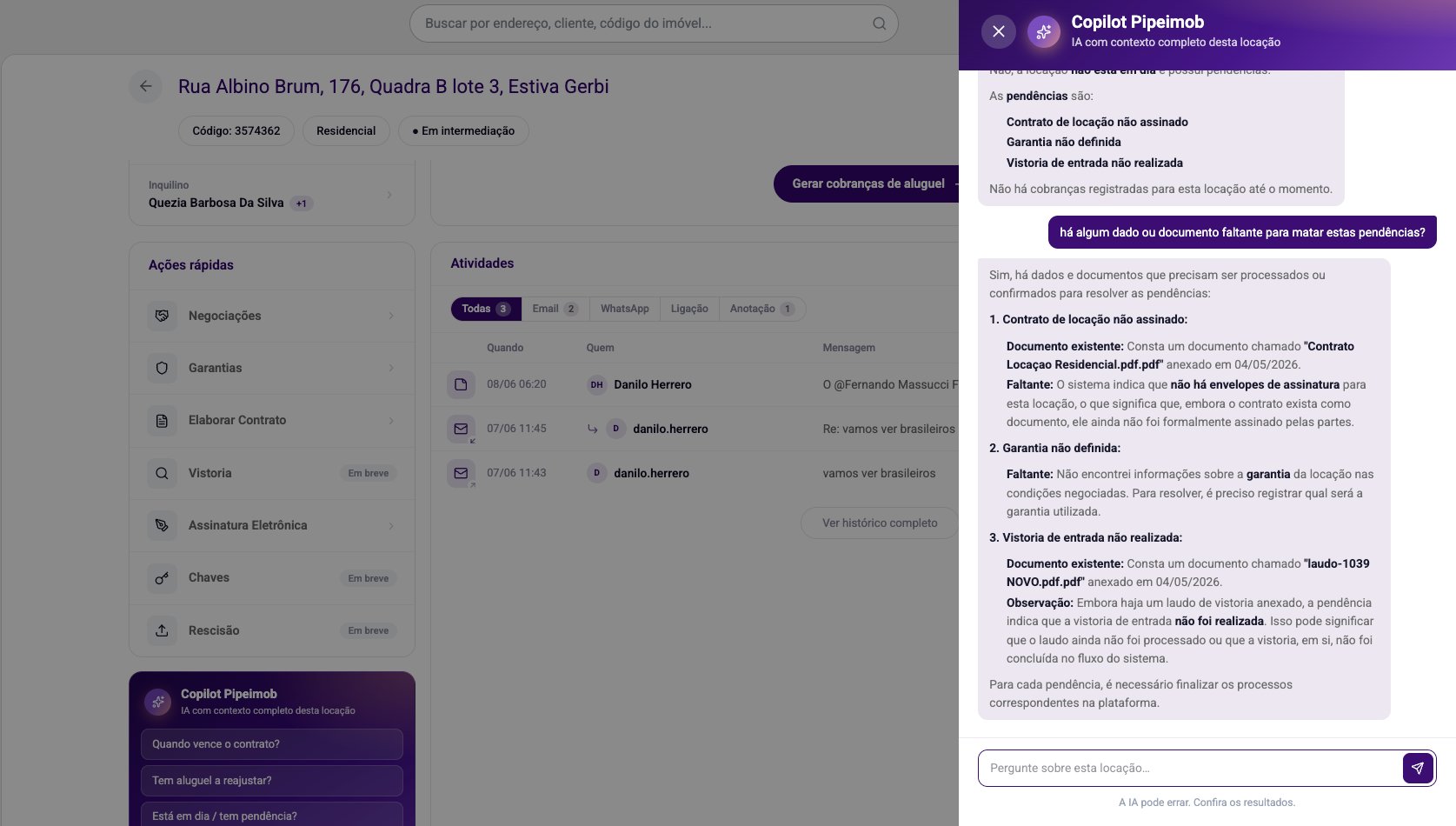Send the Copilot message with the paper-plane icon
Image resolution: width=1456 pixels, height=826 pixels.
tap(1418, 768)
